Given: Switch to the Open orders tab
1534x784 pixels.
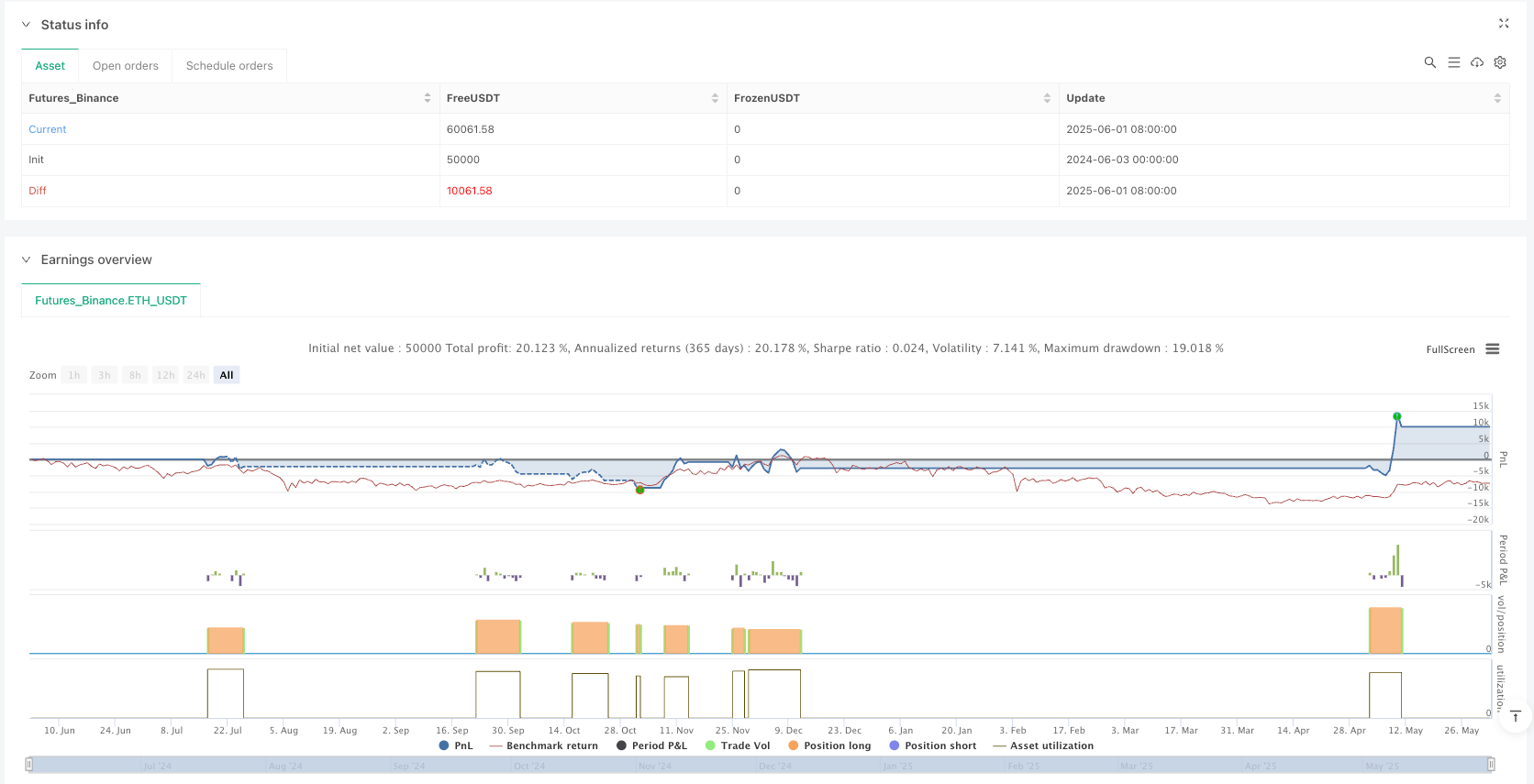Looking at the screenshot, I should click(x=126, y=66).
